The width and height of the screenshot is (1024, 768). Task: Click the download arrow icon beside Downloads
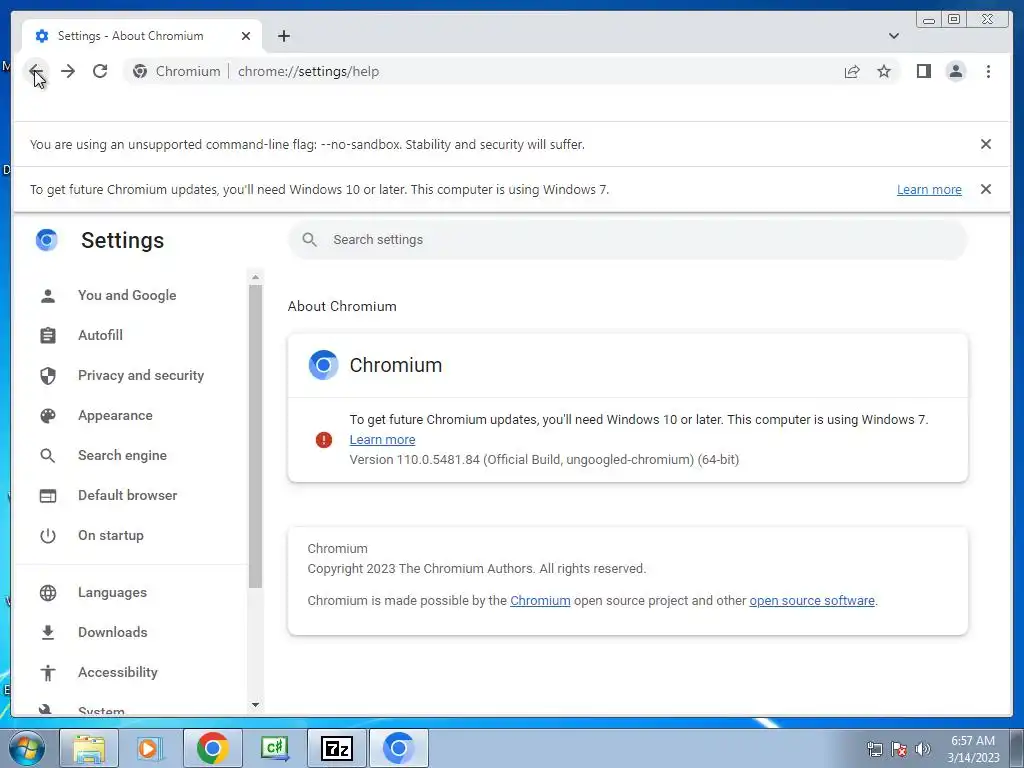(x=48, y=633)
